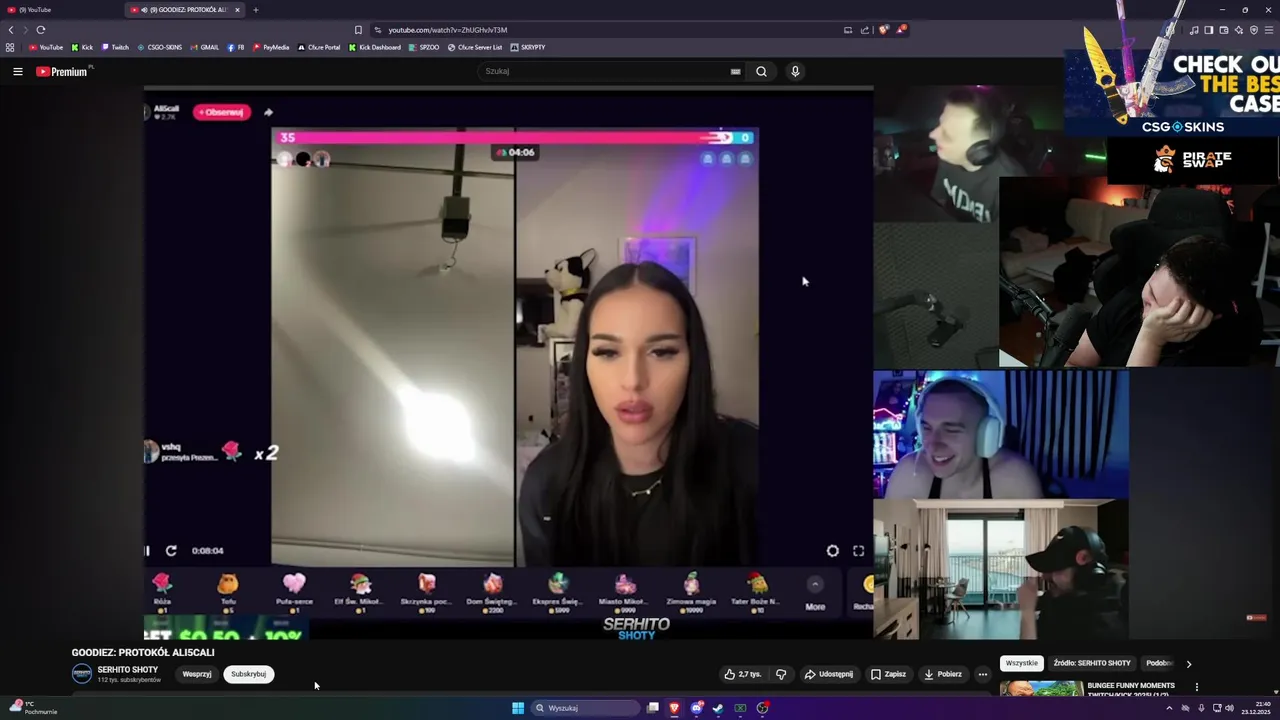1280x720 pixels.
Task: Start voice search with microphone icon
Action: tap(795, 71)
